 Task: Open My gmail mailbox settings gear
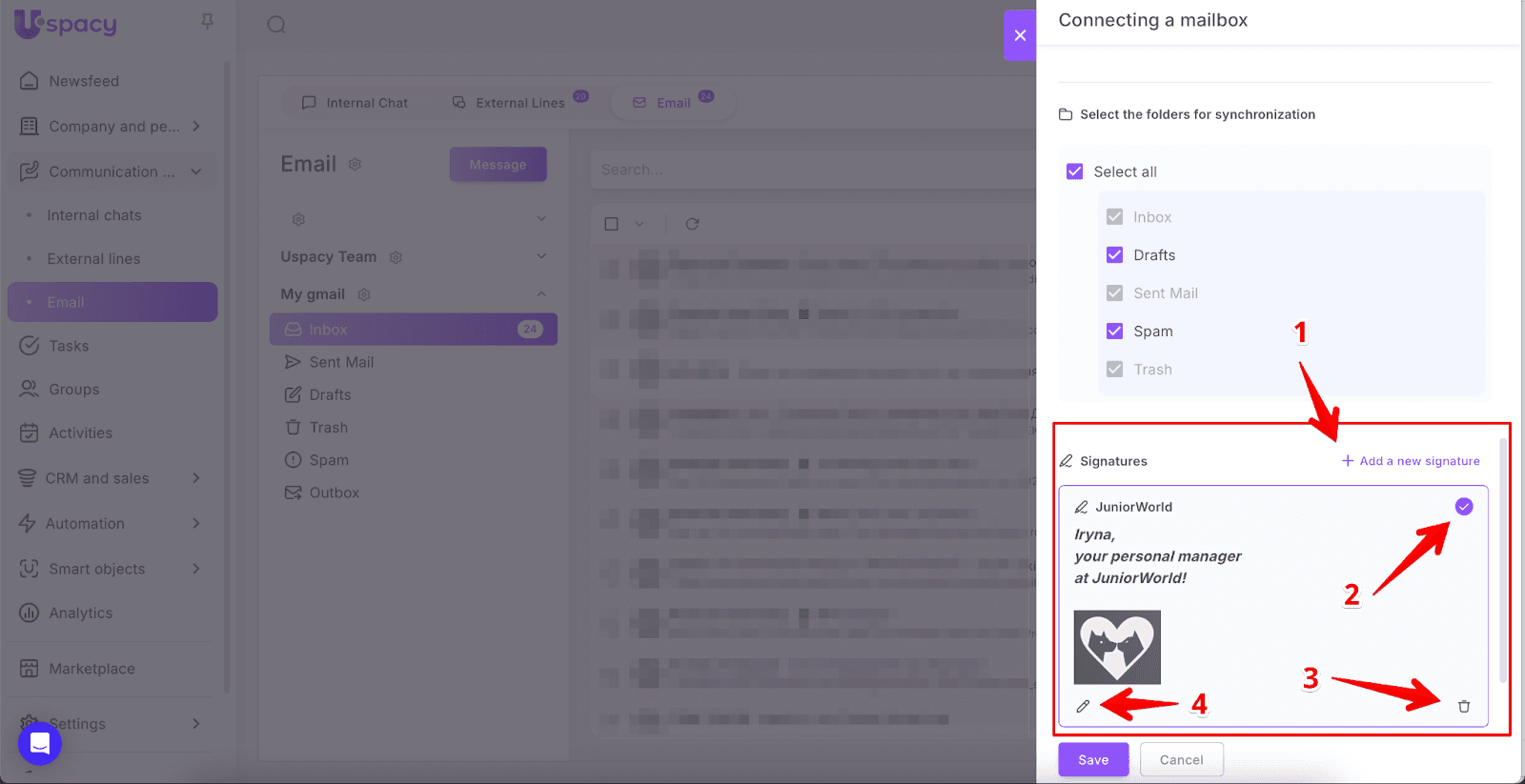pos(363,294)
